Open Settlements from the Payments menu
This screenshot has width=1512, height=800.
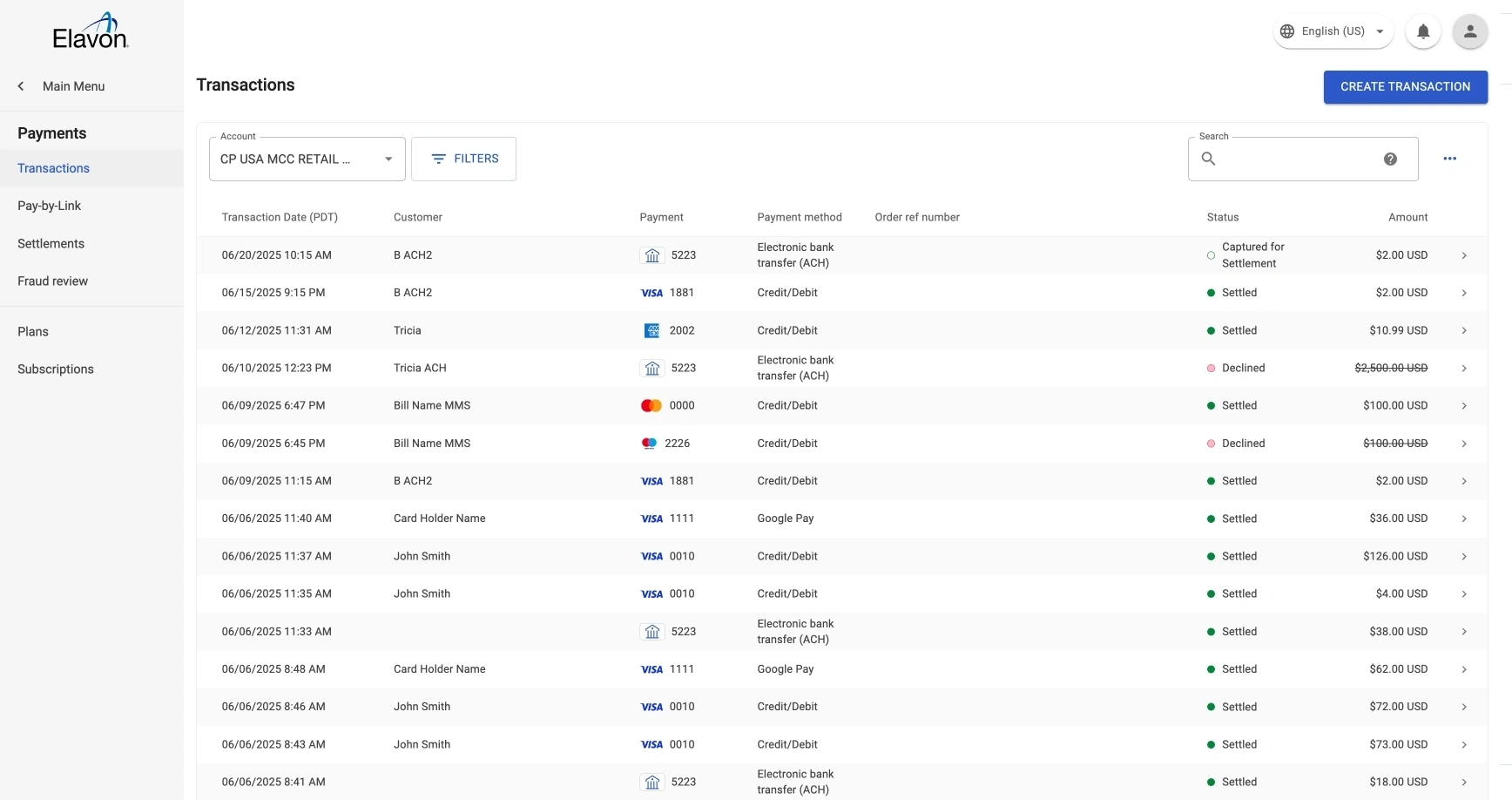pos(51,244)
